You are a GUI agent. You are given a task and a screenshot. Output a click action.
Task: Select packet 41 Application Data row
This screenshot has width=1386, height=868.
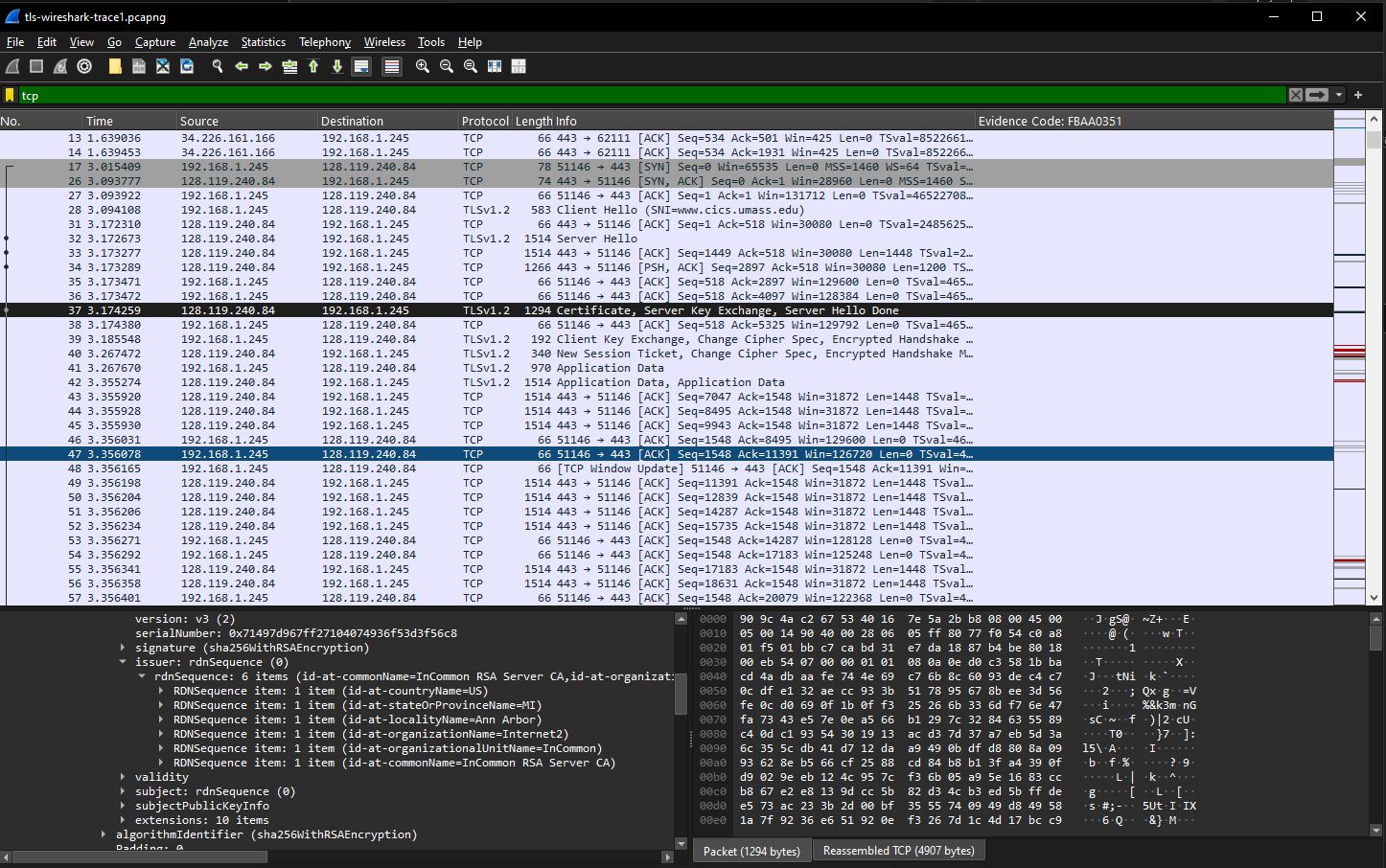tap(666, 368)
